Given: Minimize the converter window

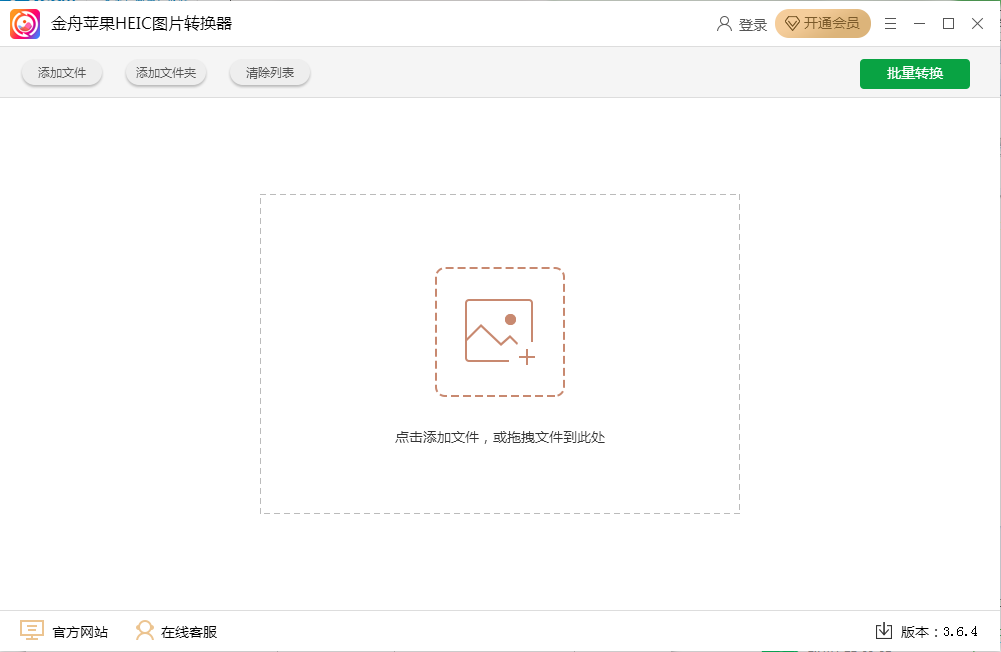Looking at the screenshot, I should (919, 24).
